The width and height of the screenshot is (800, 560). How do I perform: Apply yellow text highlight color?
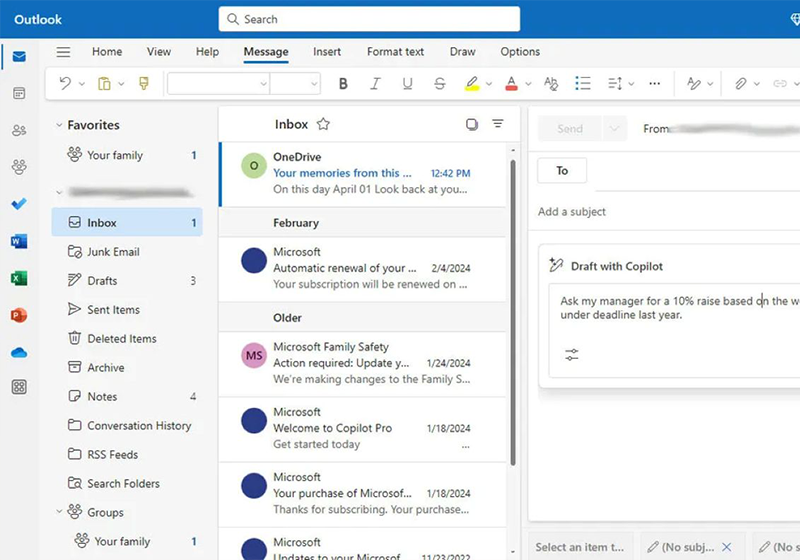point(472,84)
